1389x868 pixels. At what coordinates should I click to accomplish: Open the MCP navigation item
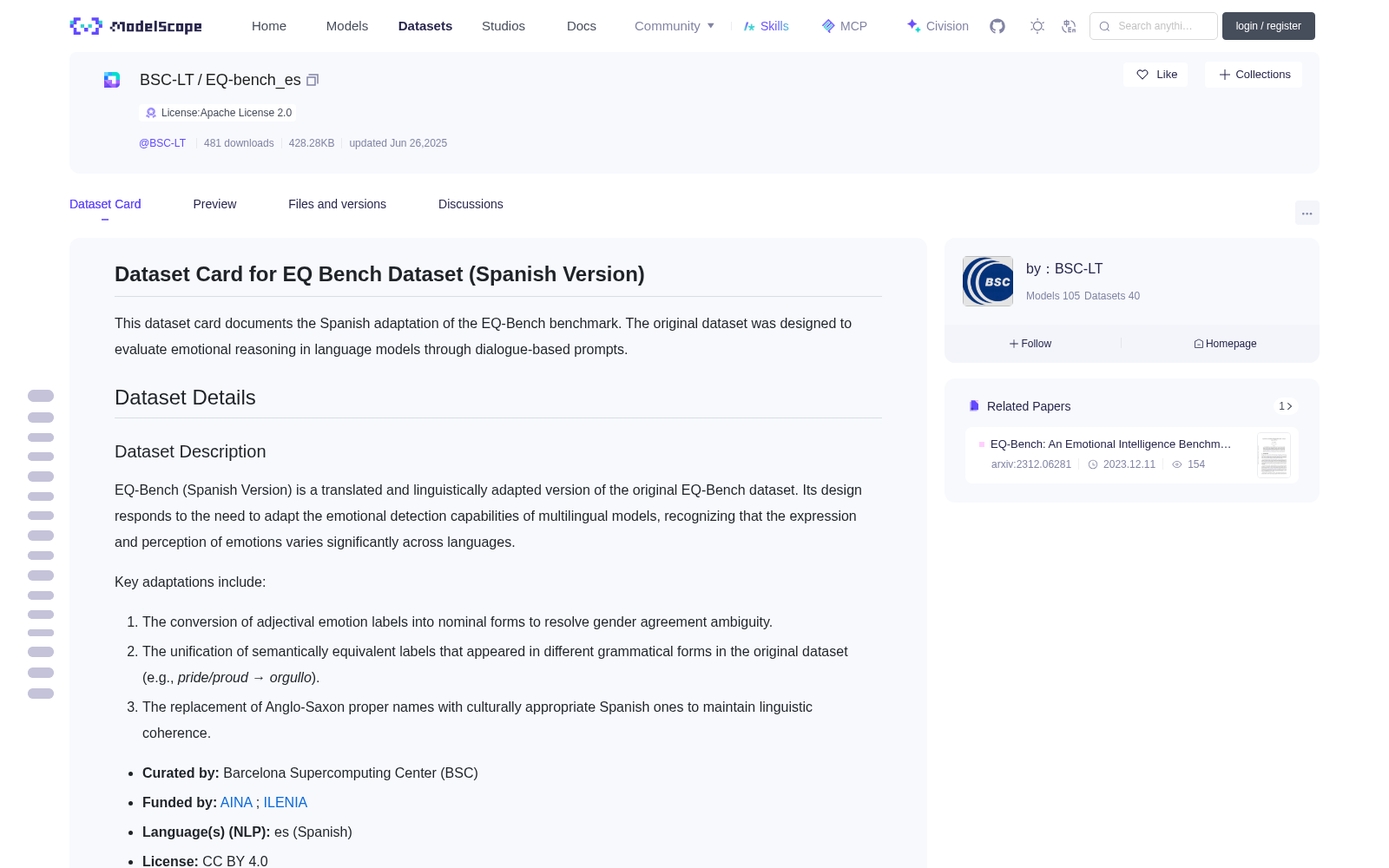pos(845,26)
